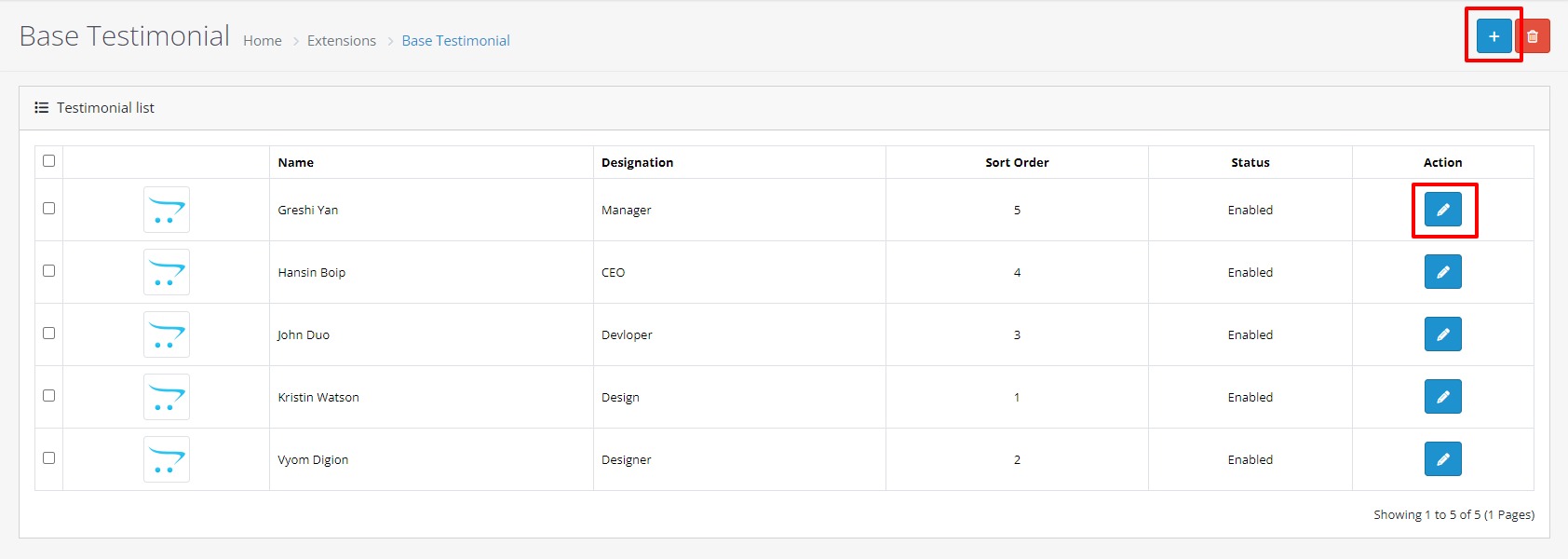1568x559 pixels.
Task: Select the Kristin Watson row checkbox
Action: coord(49,396)
